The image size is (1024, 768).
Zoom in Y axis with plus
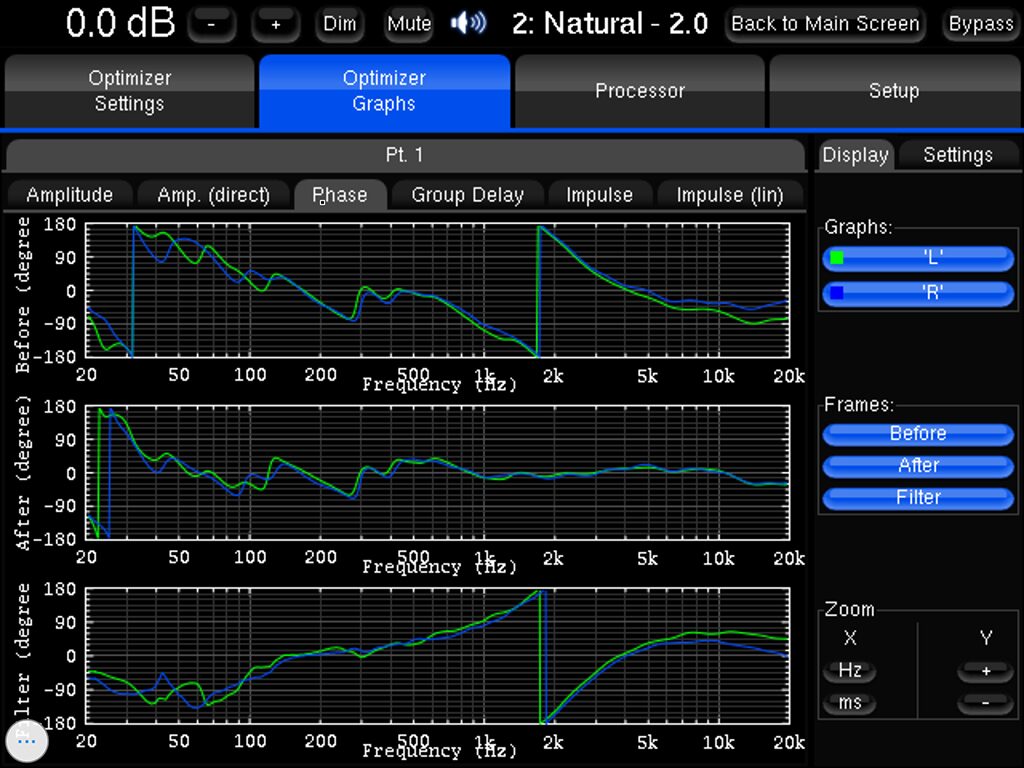tap(984, 671)
